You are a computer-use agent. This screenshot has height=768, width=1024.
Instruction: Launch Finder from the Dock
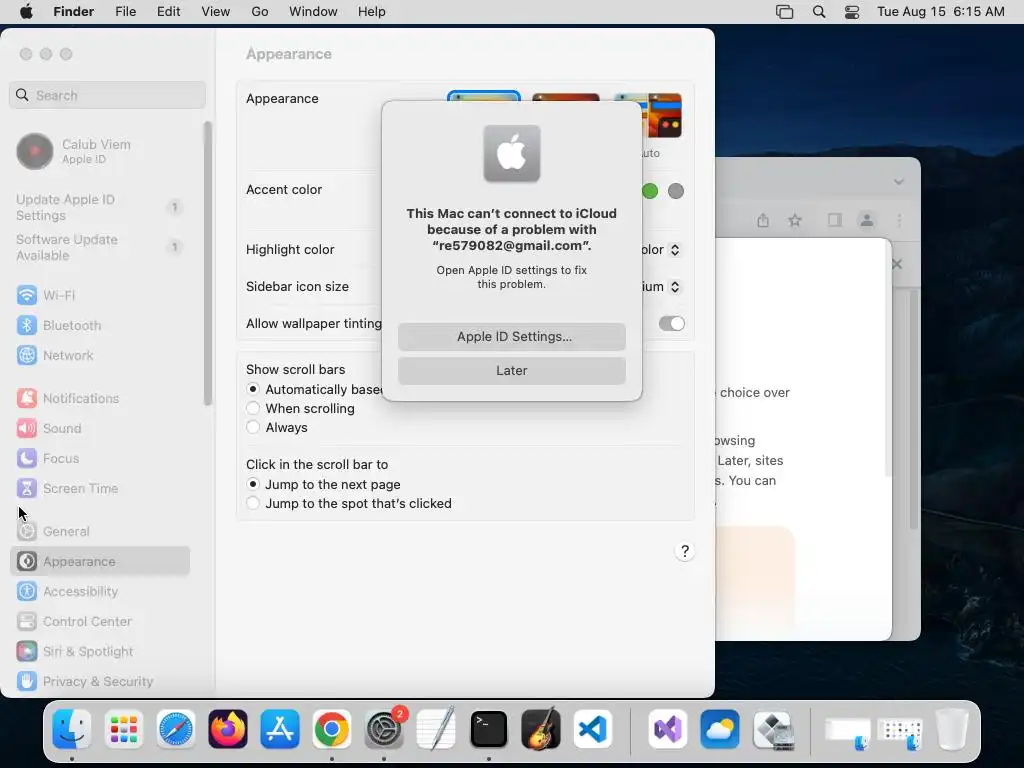click(x=71, y=729)
